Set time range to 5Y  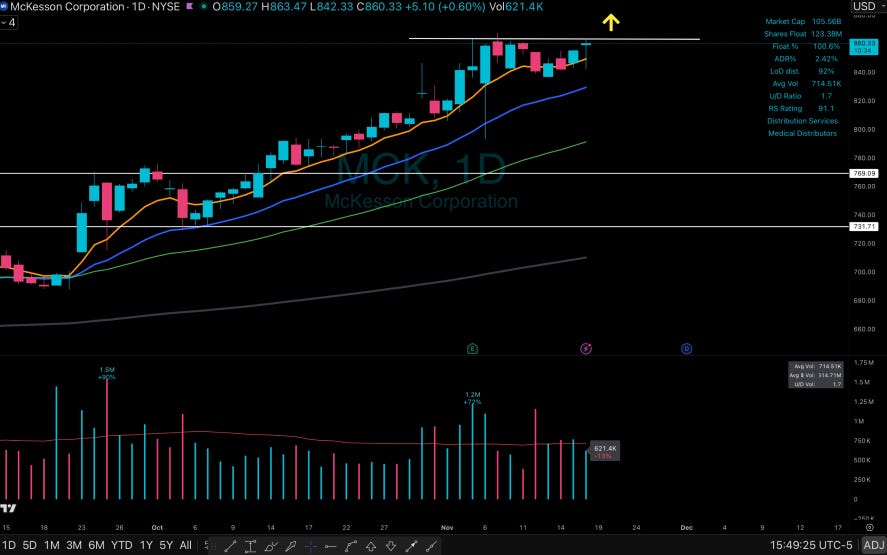pos(166,545)
